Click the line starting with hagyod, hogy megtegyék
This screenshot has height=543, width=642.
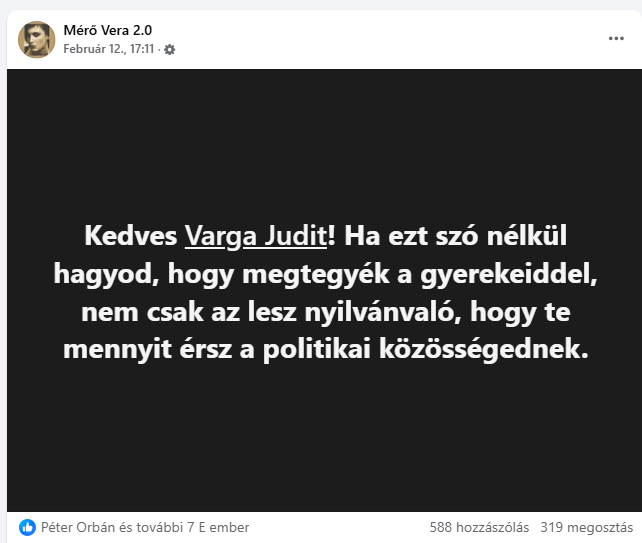(x=326, y=274)
